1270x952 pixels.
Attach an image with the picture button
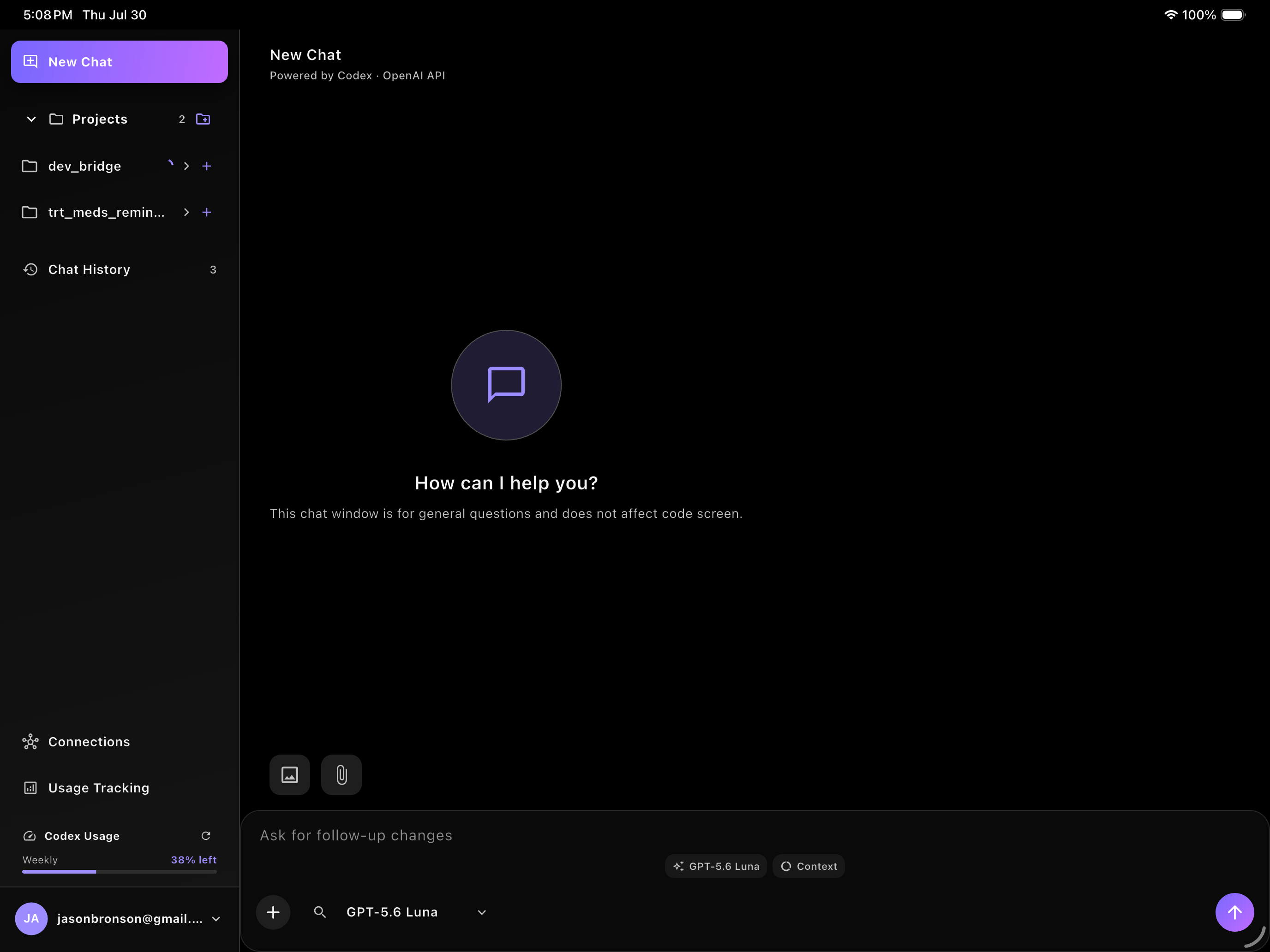point(290,775)
